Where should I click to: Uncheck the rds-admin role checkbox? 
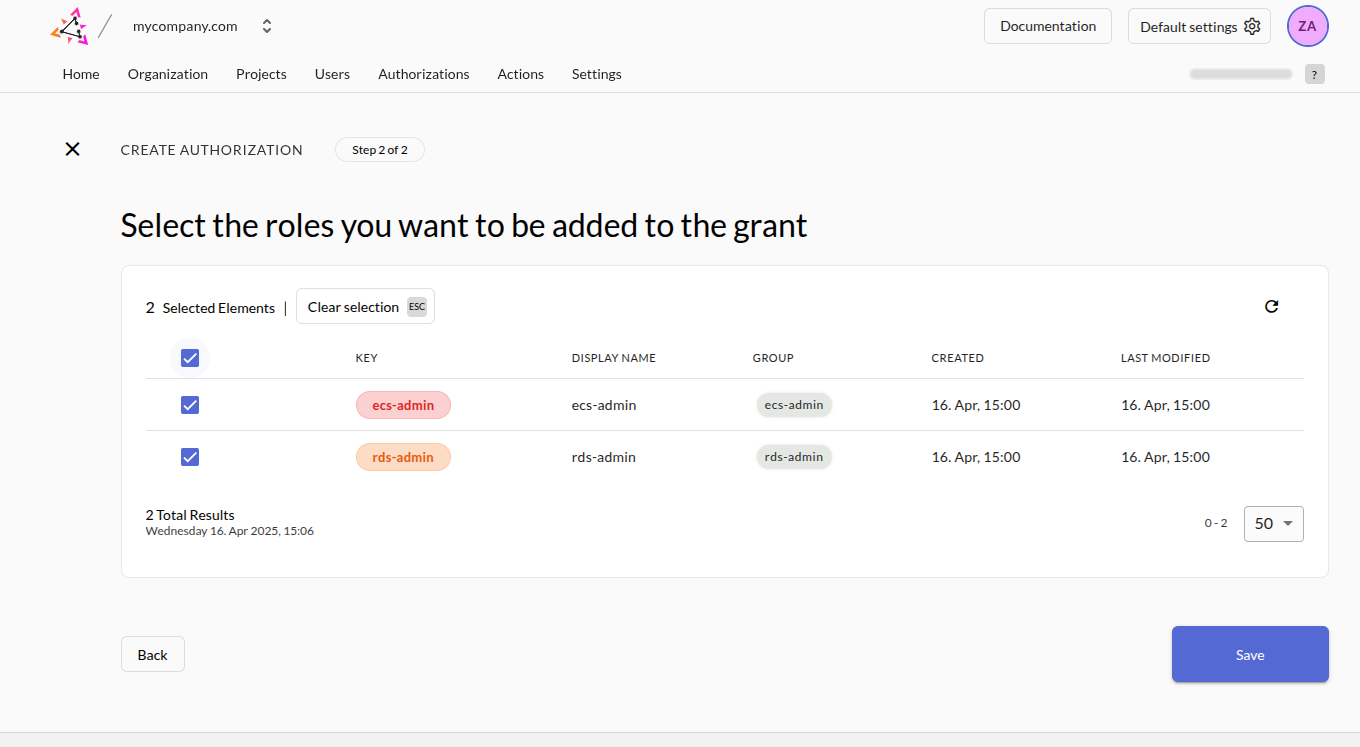pos(190,457)
